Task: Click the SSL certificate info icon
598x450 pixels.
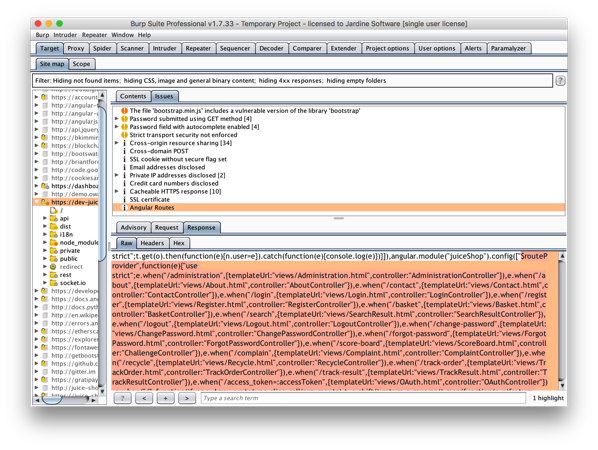Action: [124, 199]
